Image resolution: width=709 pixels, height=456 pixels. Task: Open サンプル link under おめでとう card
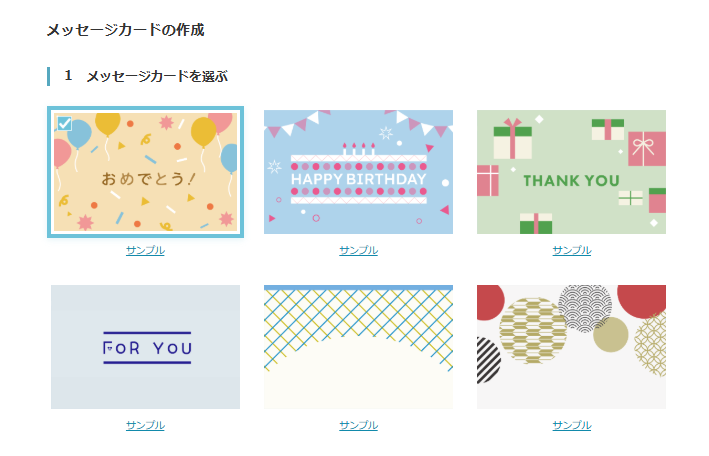point(145,250)
